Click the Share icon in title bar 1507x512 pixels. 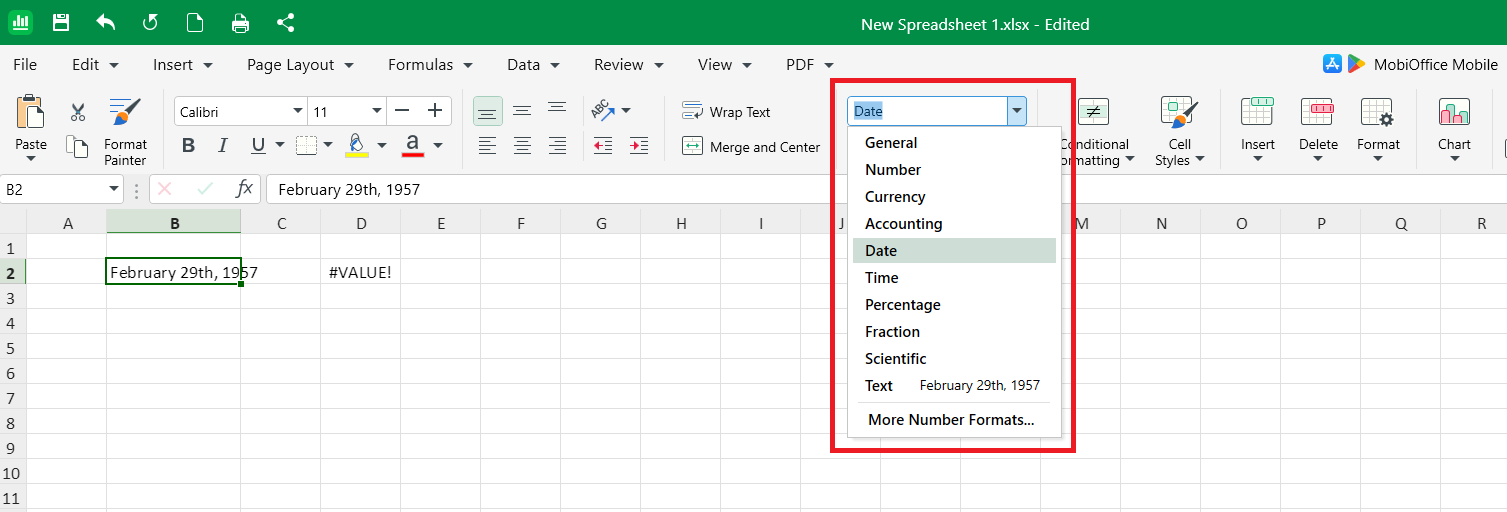click(285, 23)
